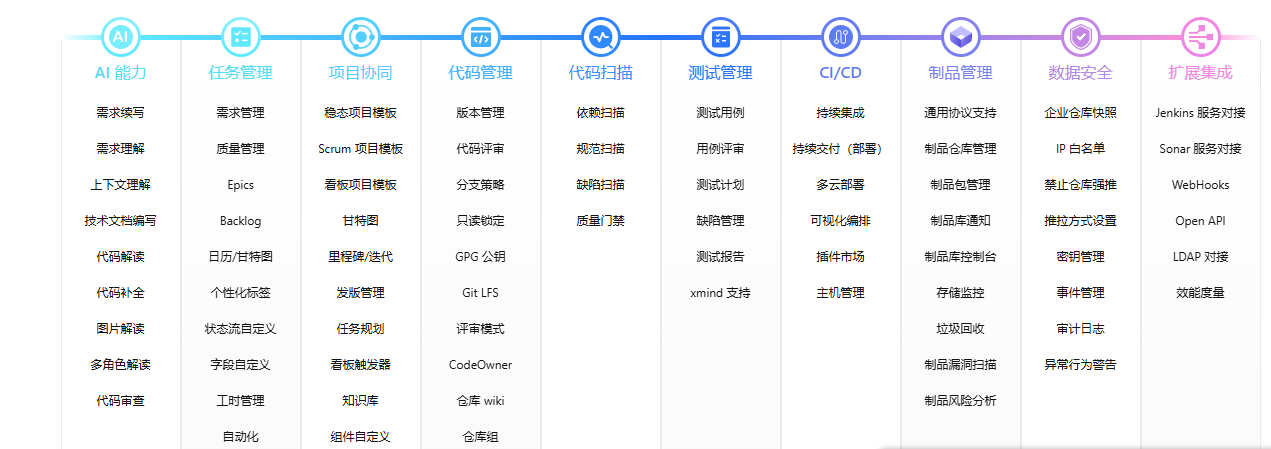Click 制品漏洞扫描 item
Viewport: 1271px width, 449px height.
pyautogui.click(x=960, y=365)
